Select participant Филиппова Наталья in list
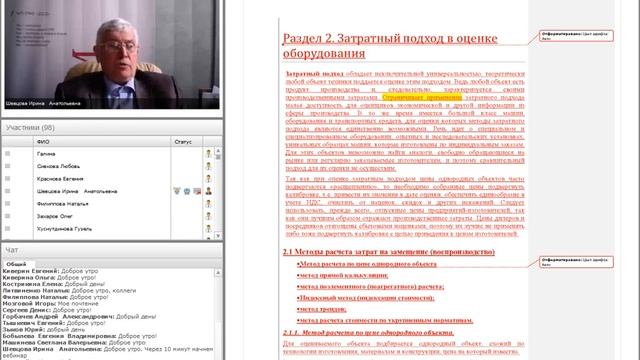 (62, 204)
